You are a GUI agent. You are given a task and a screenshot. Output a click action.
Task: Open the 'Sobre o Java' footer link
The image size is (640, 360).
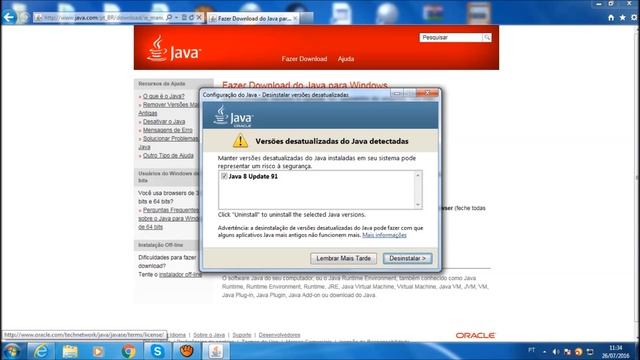[209, 335]
